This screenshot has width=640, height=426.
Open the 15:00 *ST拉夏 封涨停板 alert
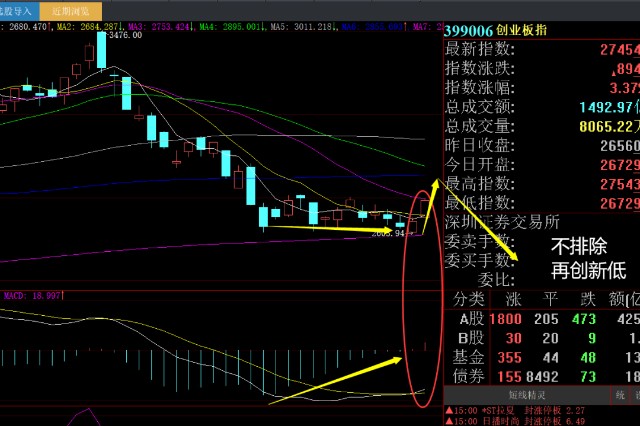[515, 410]
